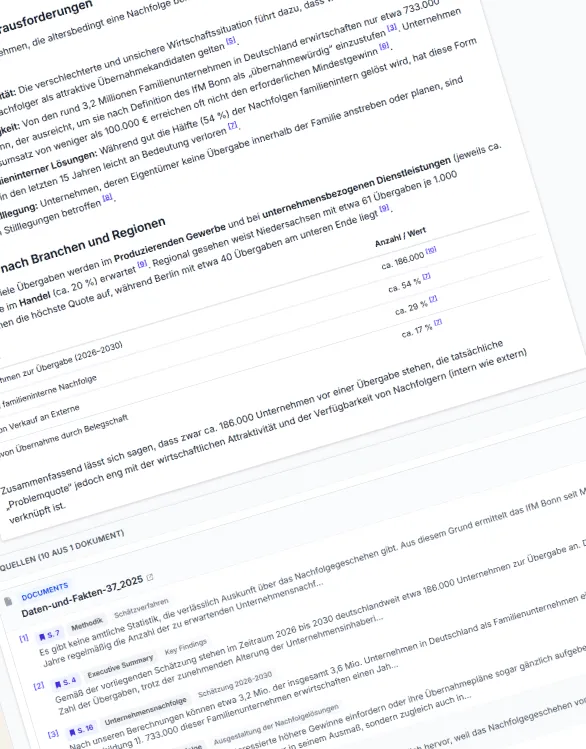The image size is (586, 749).
Task: Open citation [3] after einzustufen
Action: click(392, 28)
